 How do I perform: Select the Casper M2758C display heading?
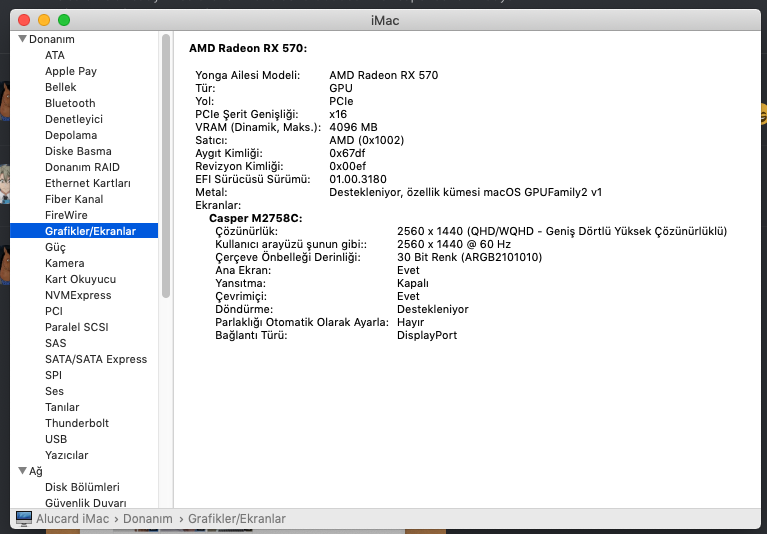coord(255,217)
